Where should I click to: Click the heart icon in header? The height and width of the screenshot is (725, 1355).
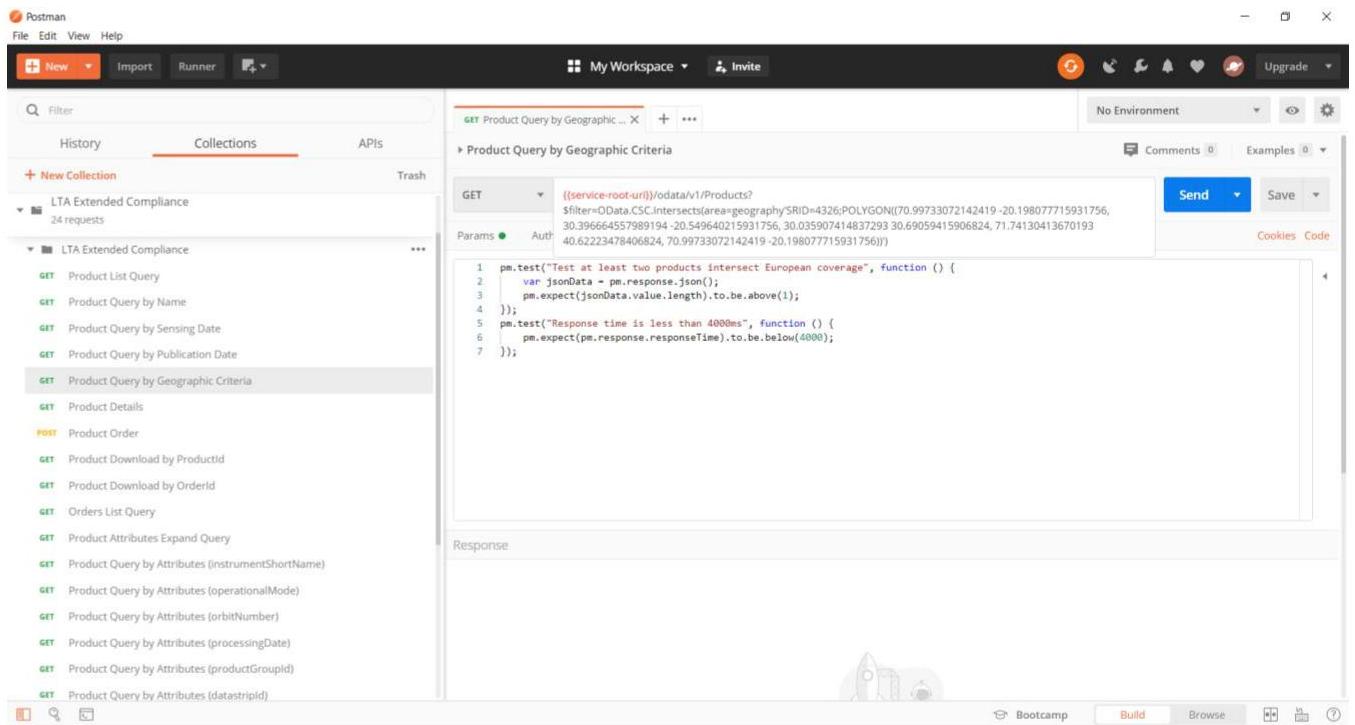click(1199, 66)
